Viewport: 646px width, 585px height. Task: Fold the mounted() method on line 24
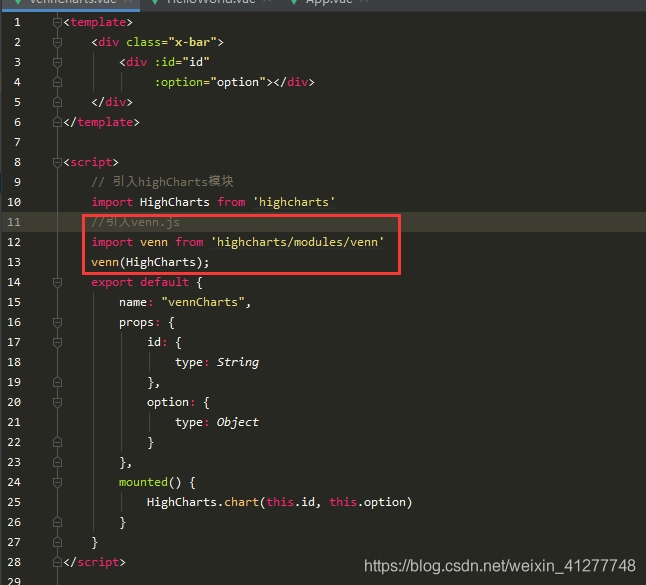(x=58, y=482)
